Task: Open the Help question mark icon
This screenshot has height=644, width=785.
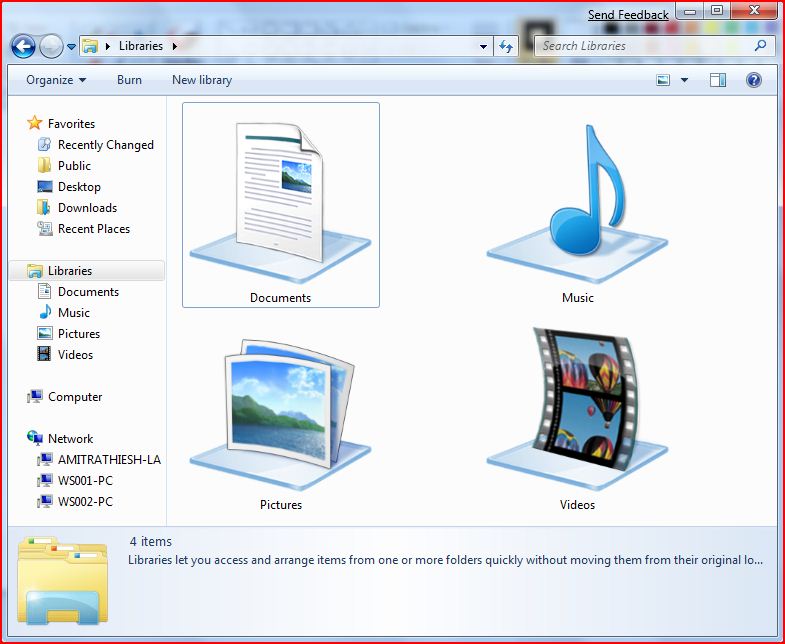Action: (x=754, y=80)
